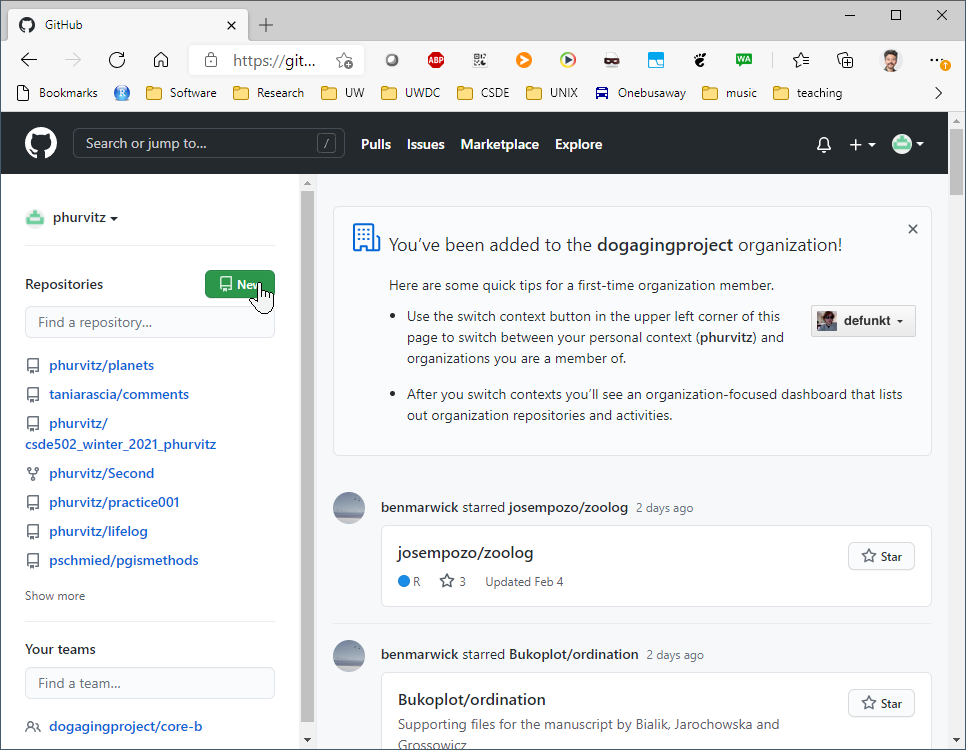Viewport: 966px width, 750px height.
Task: Star the Bukoplot/ordination repository
Action: click(881, 703)
